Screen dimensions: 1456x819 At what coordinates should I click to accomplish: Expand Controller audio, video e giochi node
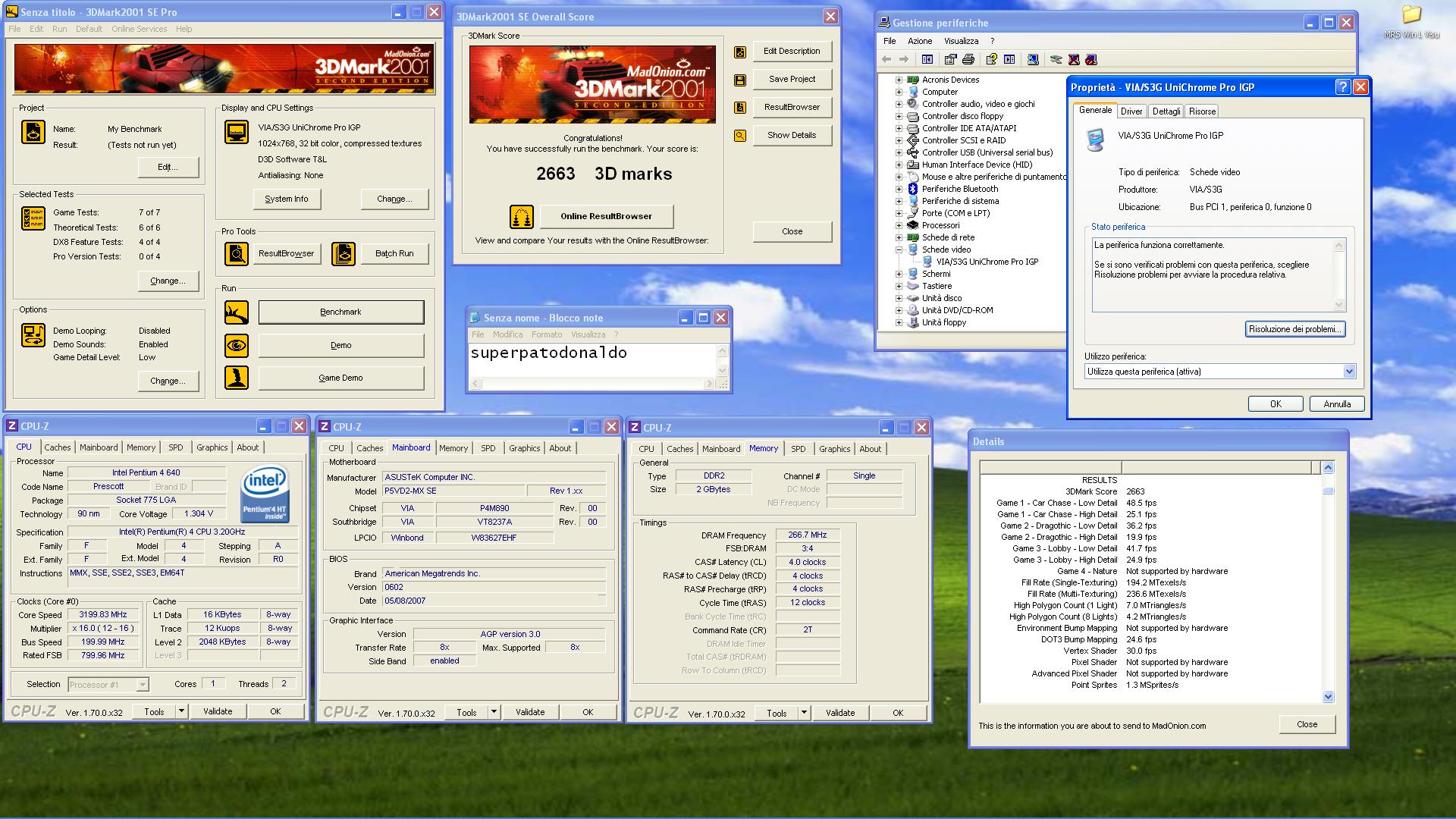coord(899,104)
